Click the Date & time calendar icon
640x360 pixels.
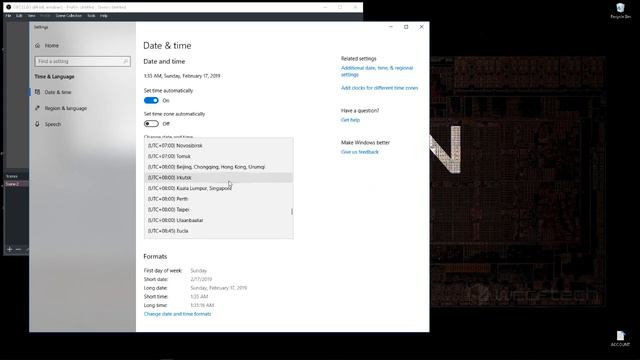click(x=38, y=92)
